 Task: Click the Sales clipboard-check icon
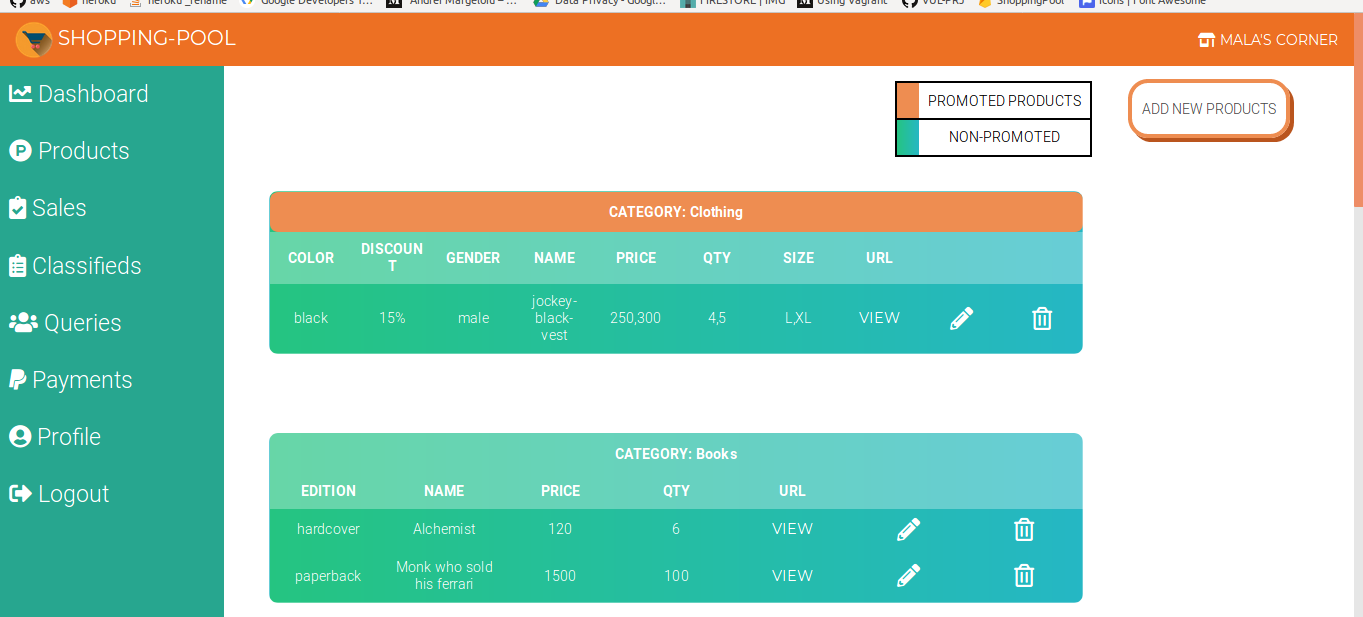click(x=17, y=208)
